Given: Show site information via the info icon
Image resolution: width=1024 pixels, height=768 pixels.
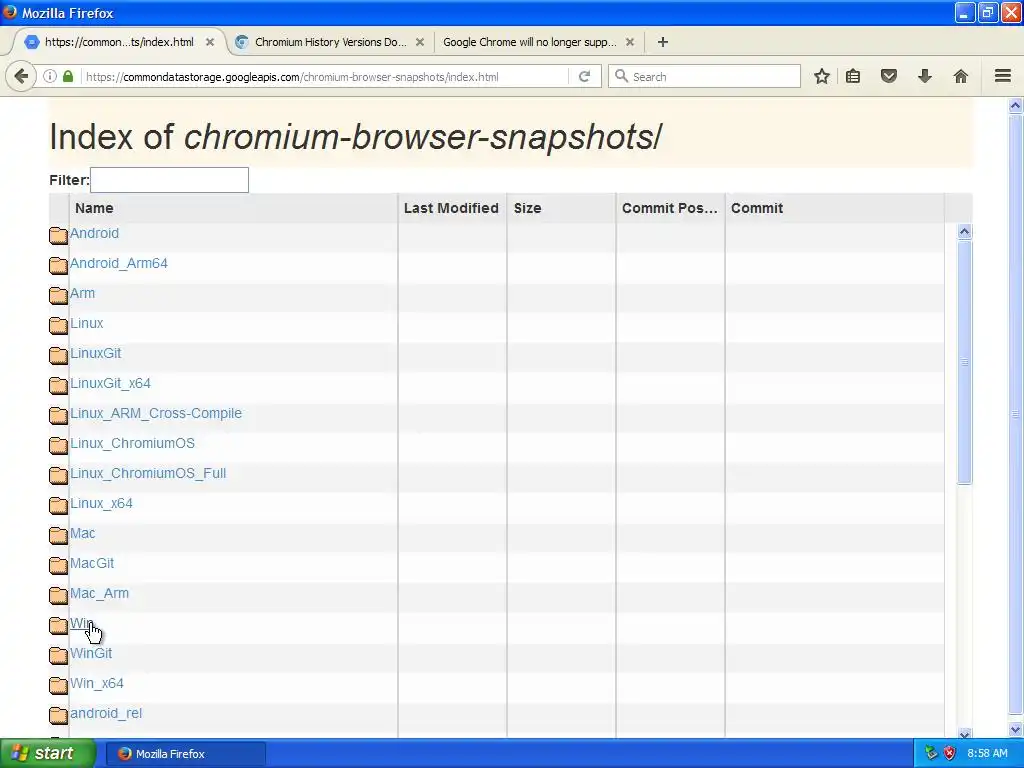Looking at the screenshot, I should click(50, 76).
